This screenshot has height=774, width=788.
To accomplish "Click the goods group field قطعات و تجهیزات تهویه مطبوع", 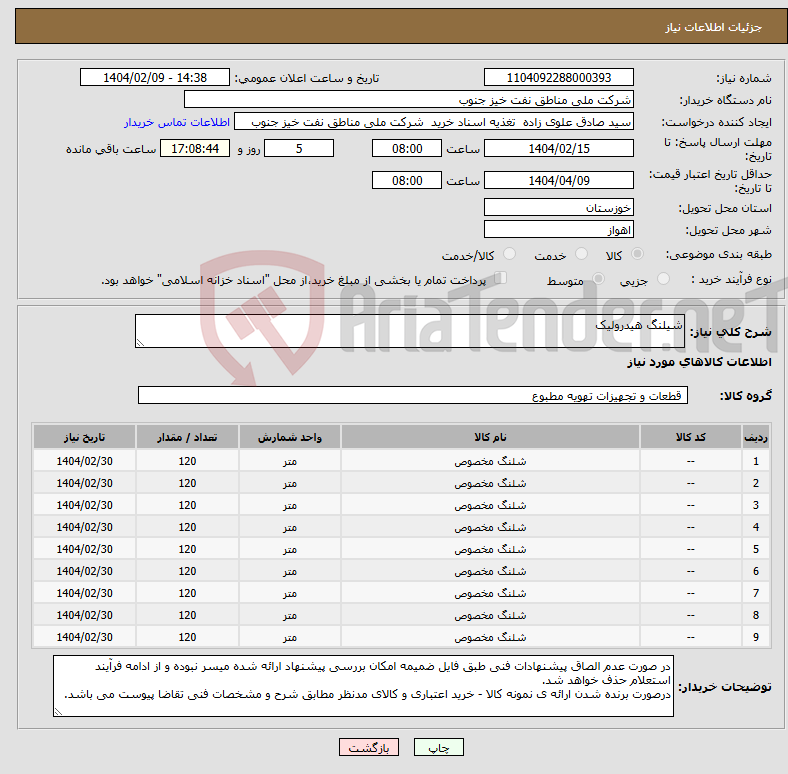I will click(x=413, y=395).
